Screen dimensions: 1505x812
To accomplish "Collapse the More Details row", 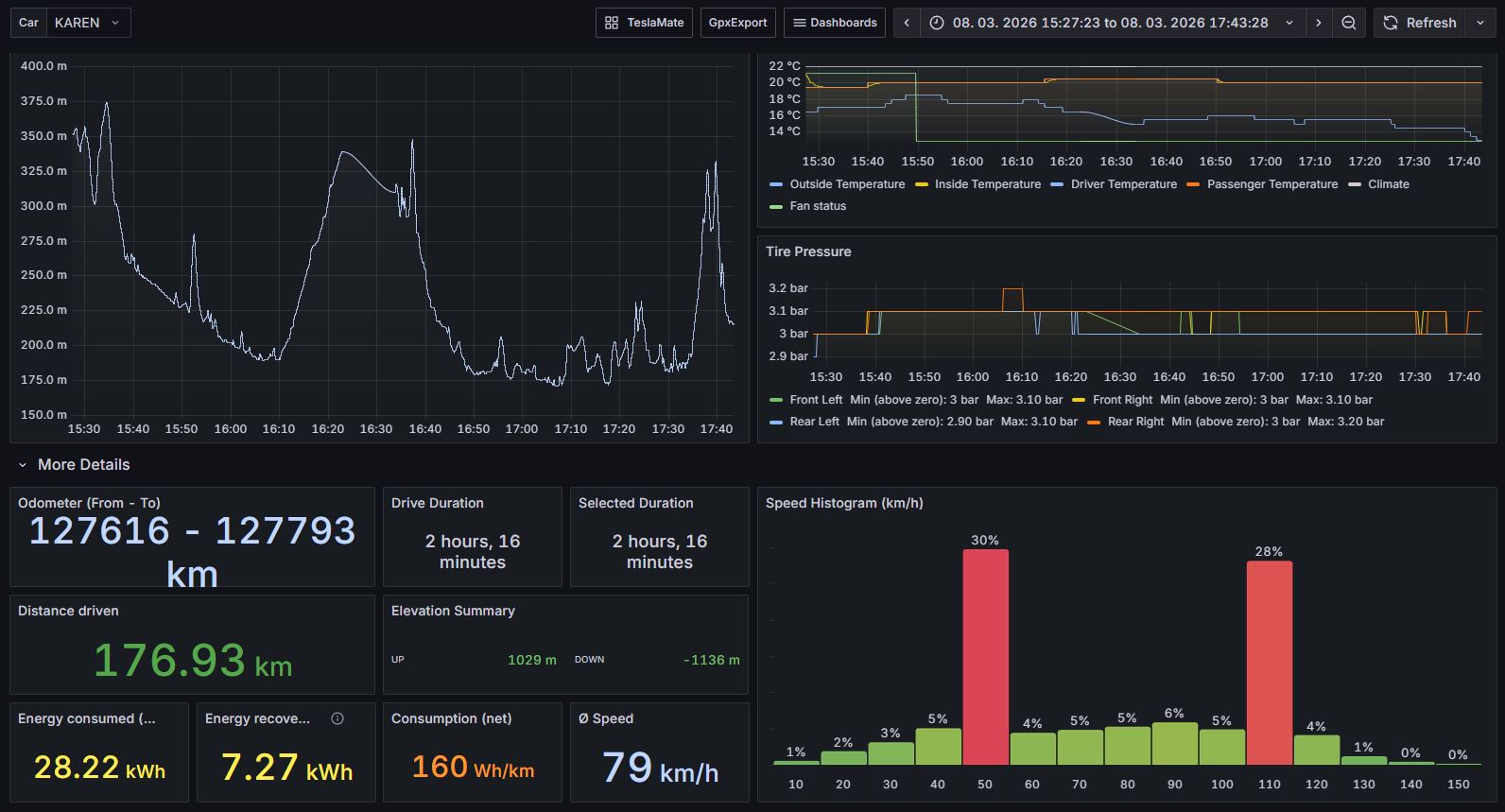I will (23, 465).
